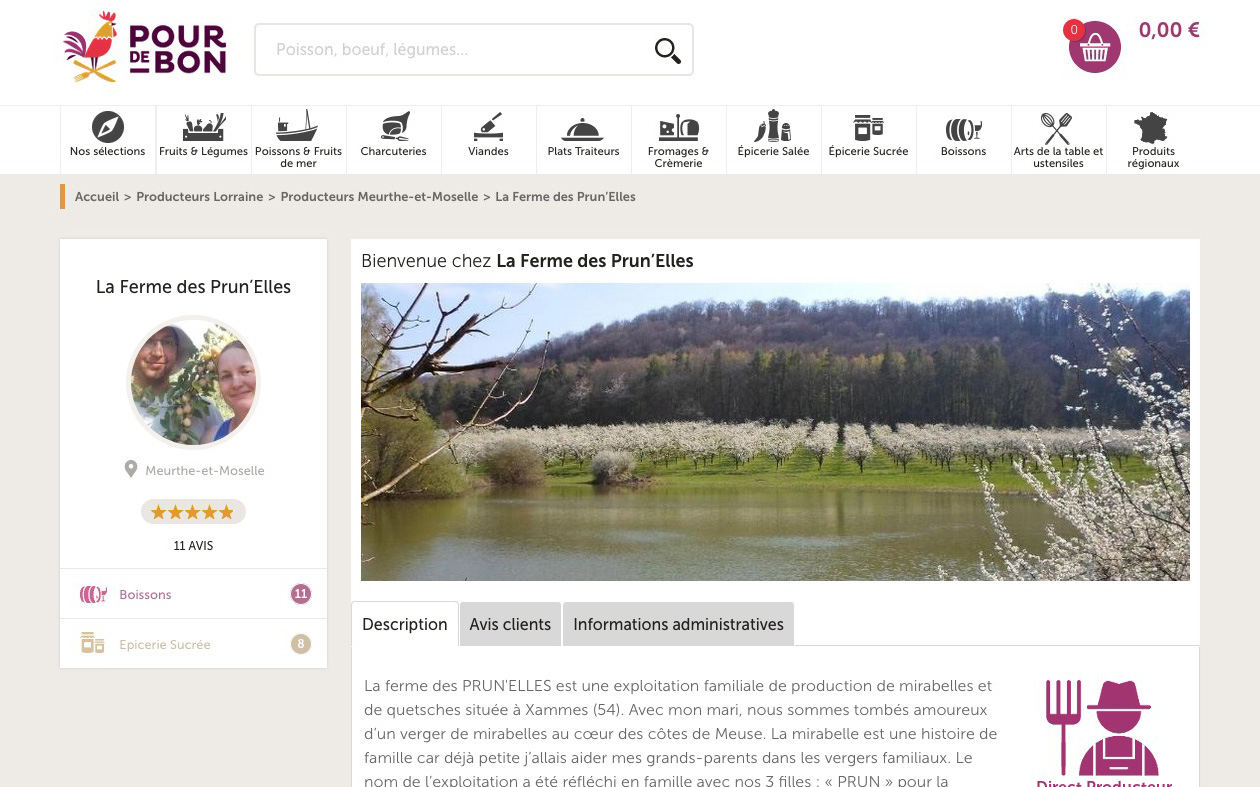
Task: Go to Producteurs Meurthe-et-Moselle breadcrumb link
Action: [x=379, y=197]
